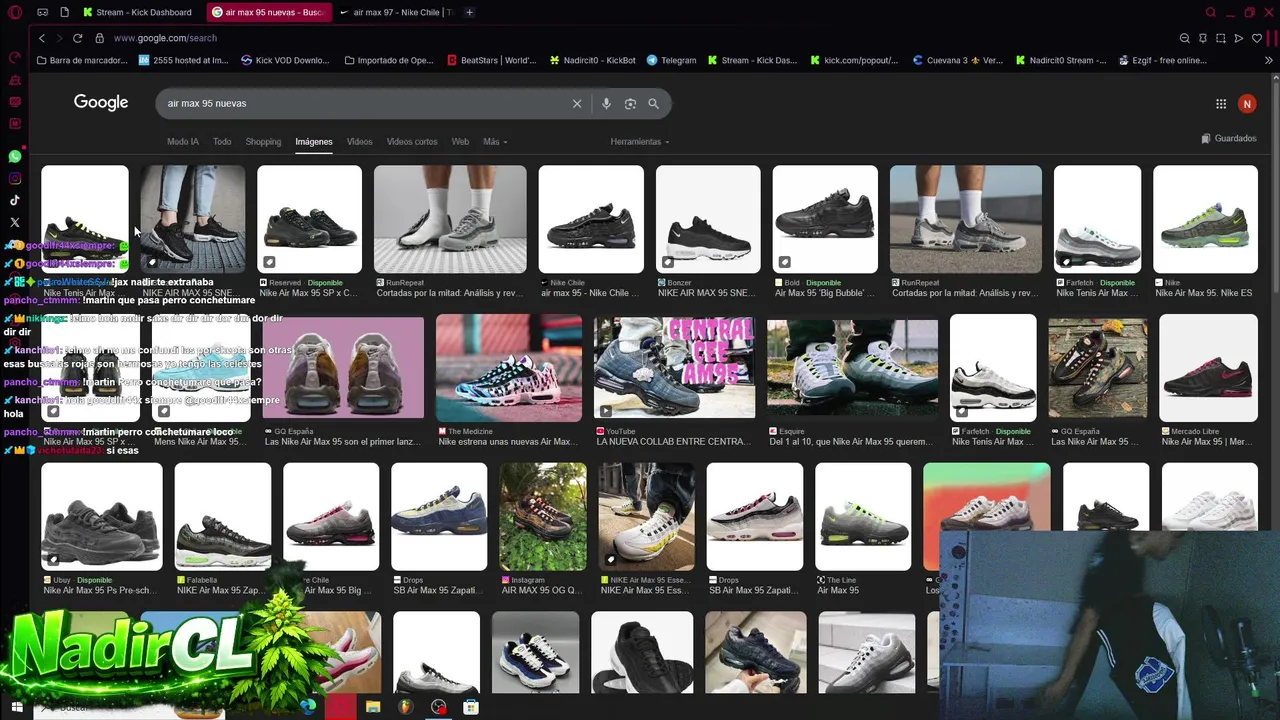Open Falabella NIKE Air Max 95 thumbnail
1280x720 pixels.
(x=223, y=516)
